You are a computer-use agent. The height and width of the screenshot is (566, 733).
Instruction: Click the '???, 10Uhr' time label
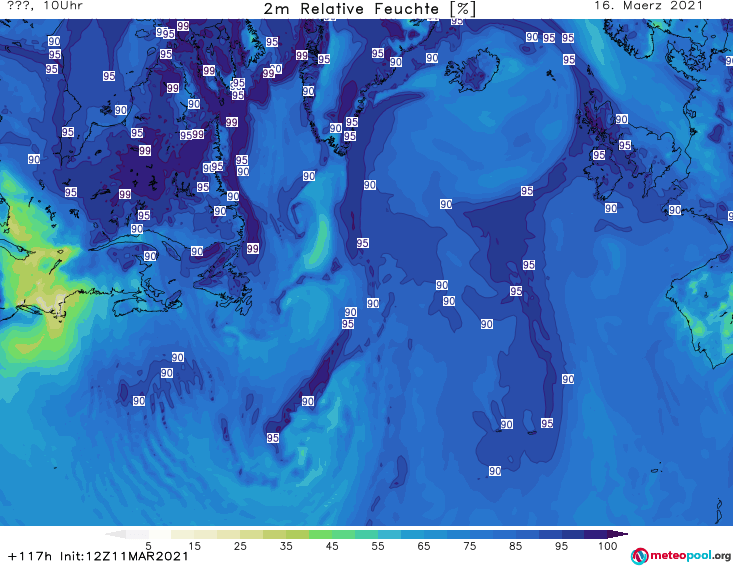45,6
